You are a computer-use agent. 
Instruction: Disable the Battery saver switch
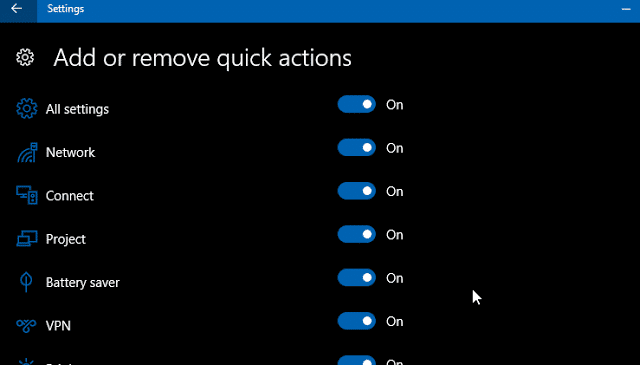[356, 278]
